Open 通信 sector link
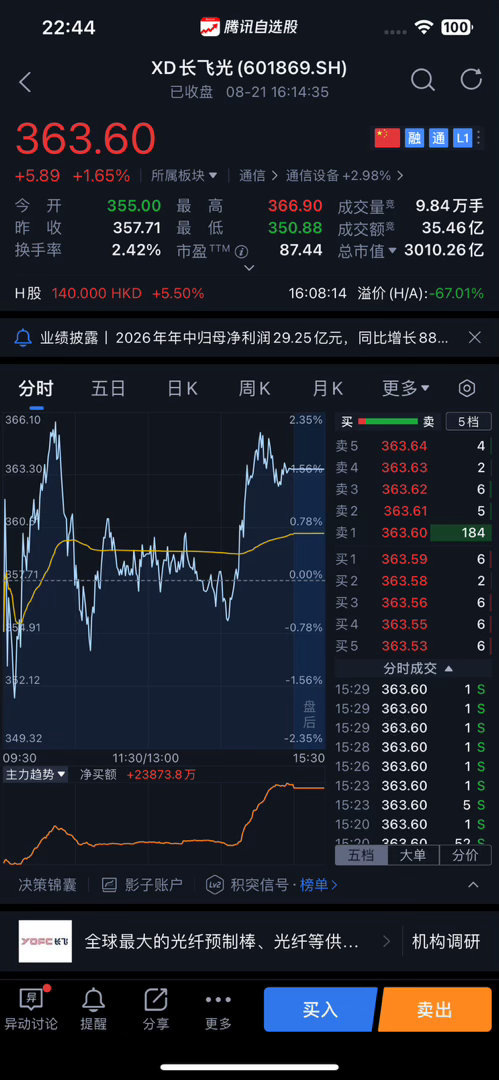 (256, 176)
